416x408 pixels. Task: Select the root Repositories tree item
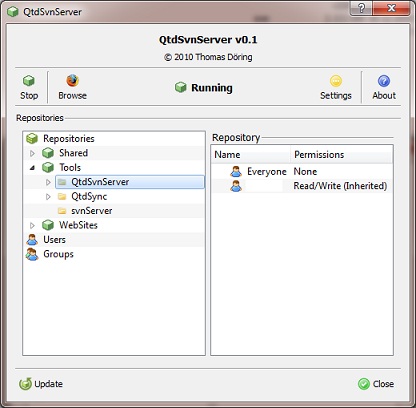[69, 139]
